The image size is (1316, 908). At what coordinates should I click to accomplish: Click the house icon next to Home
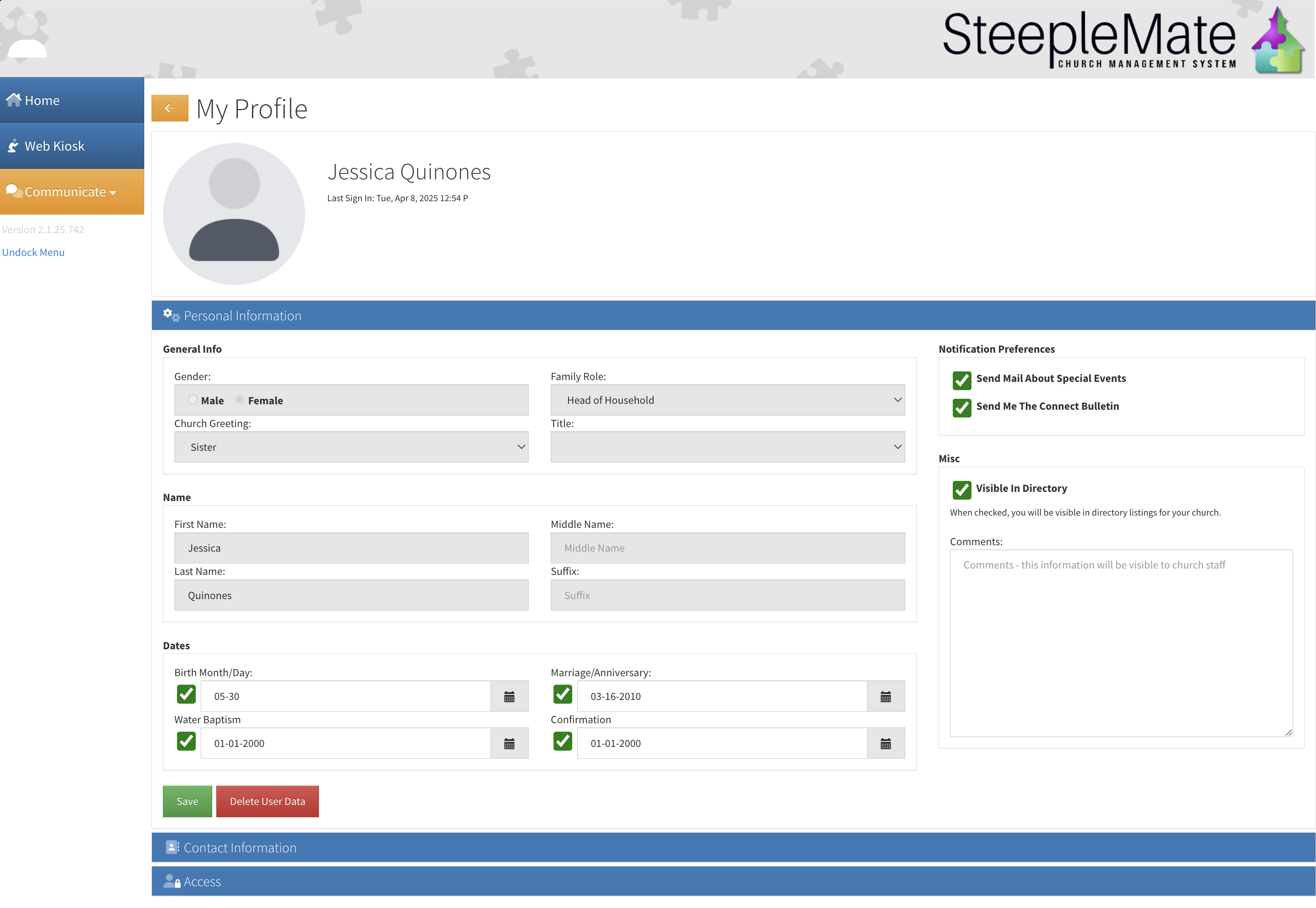tap(14, 99)
